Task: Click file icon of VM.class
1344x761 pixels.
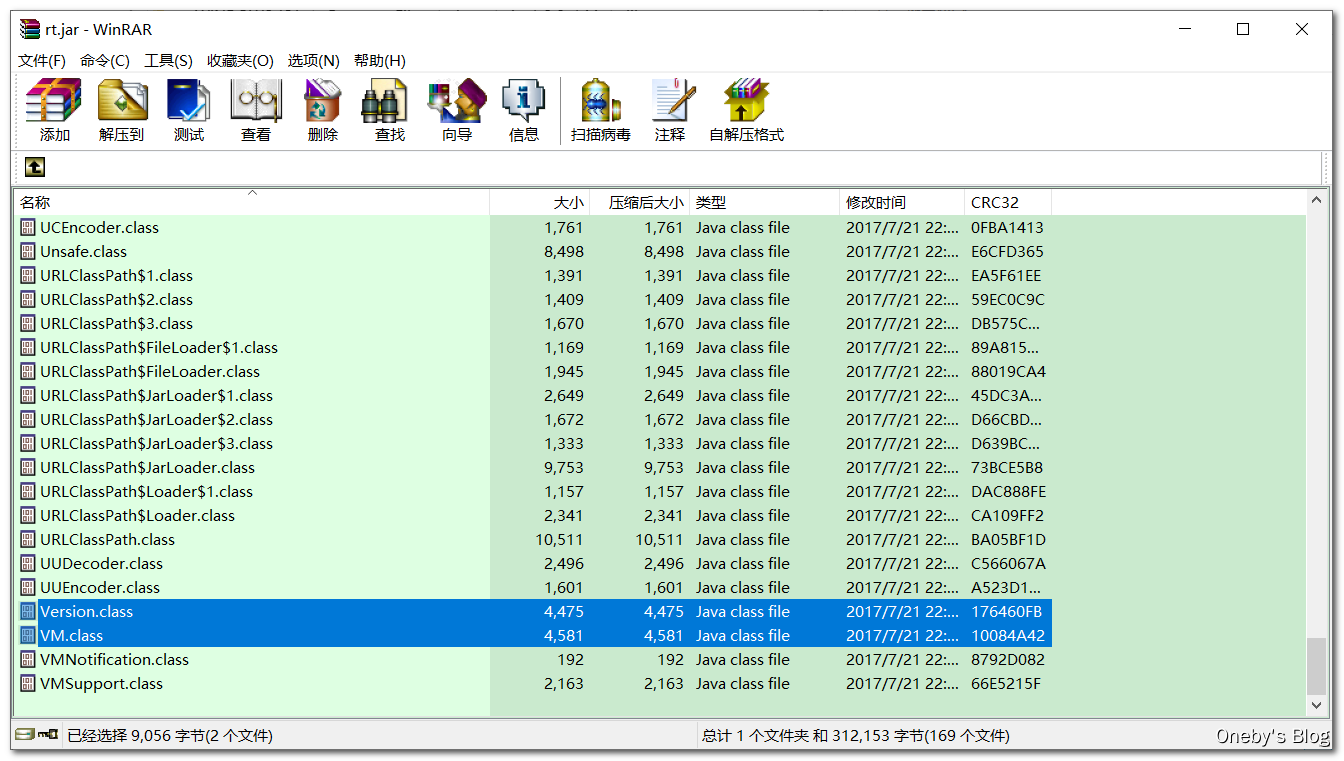Action: click(x=28, y=636)
